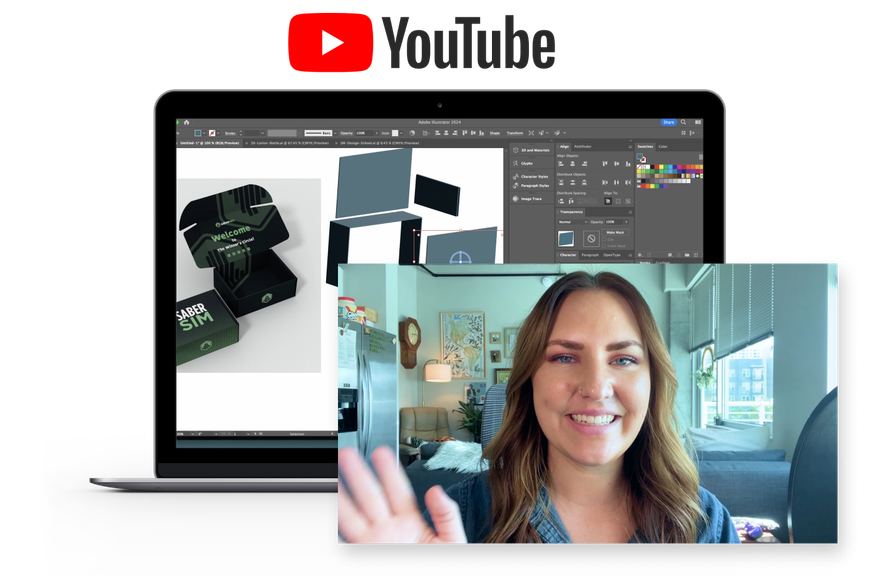
Task: Switch to the Untitled-1 document tab
Action: coord(209,143)
